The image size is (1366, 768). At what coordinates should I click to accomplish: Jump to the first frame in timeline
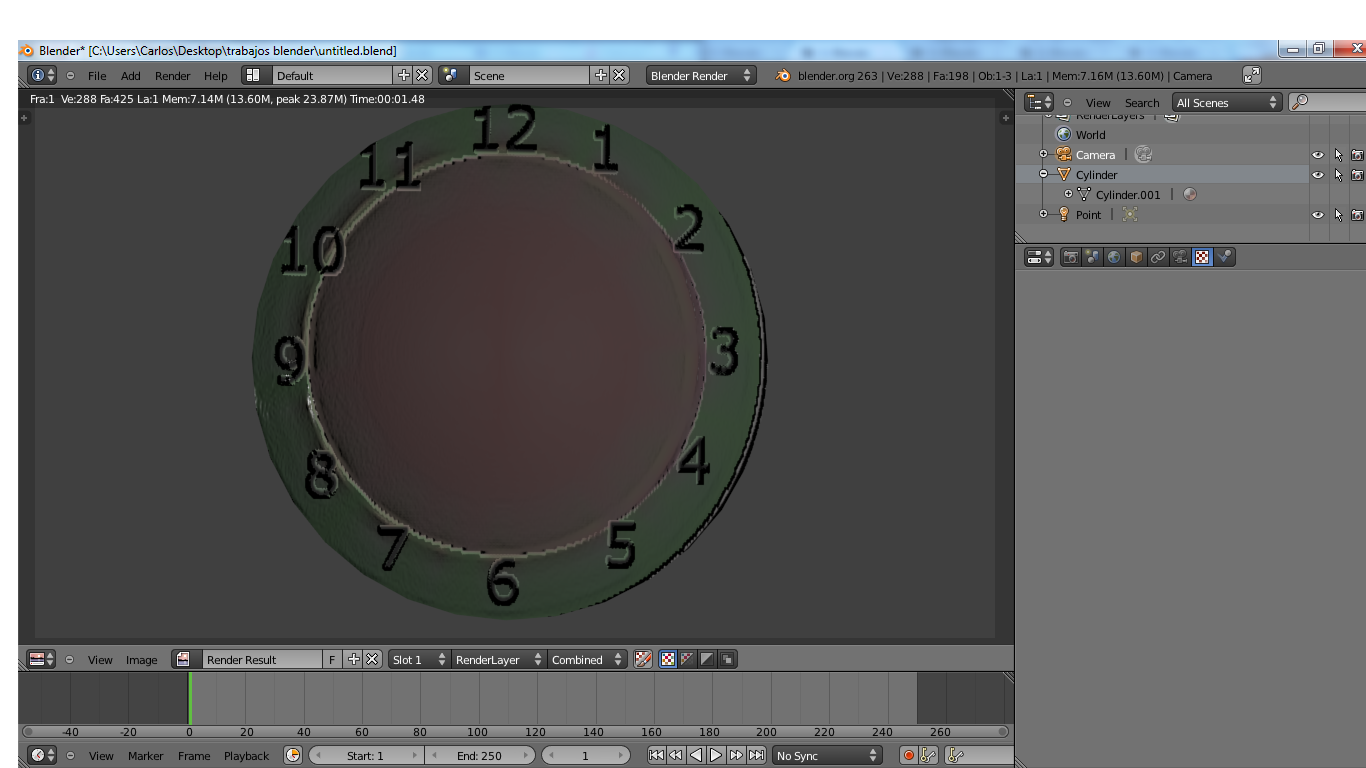[655, 755]
